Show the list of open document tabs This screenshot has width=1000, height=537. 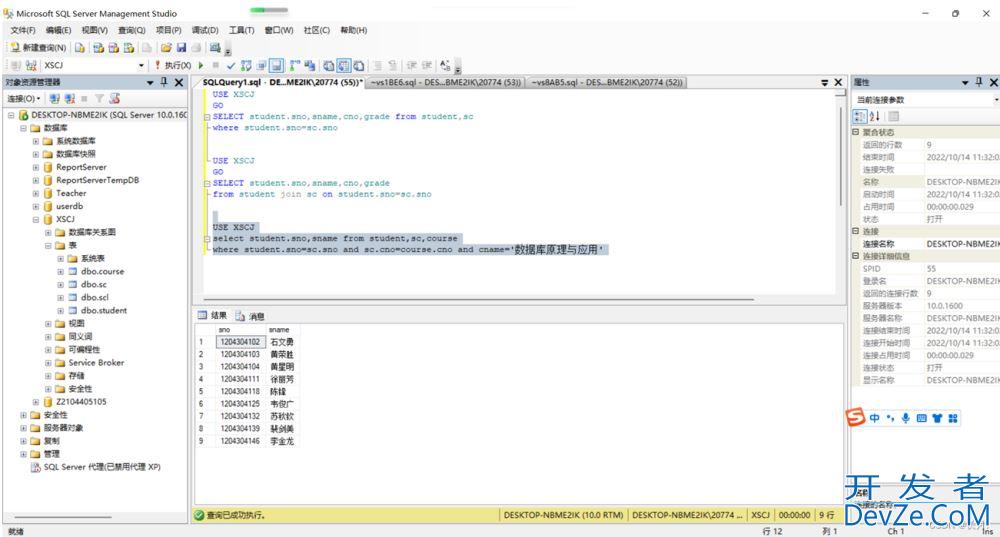tap(825, 83)
